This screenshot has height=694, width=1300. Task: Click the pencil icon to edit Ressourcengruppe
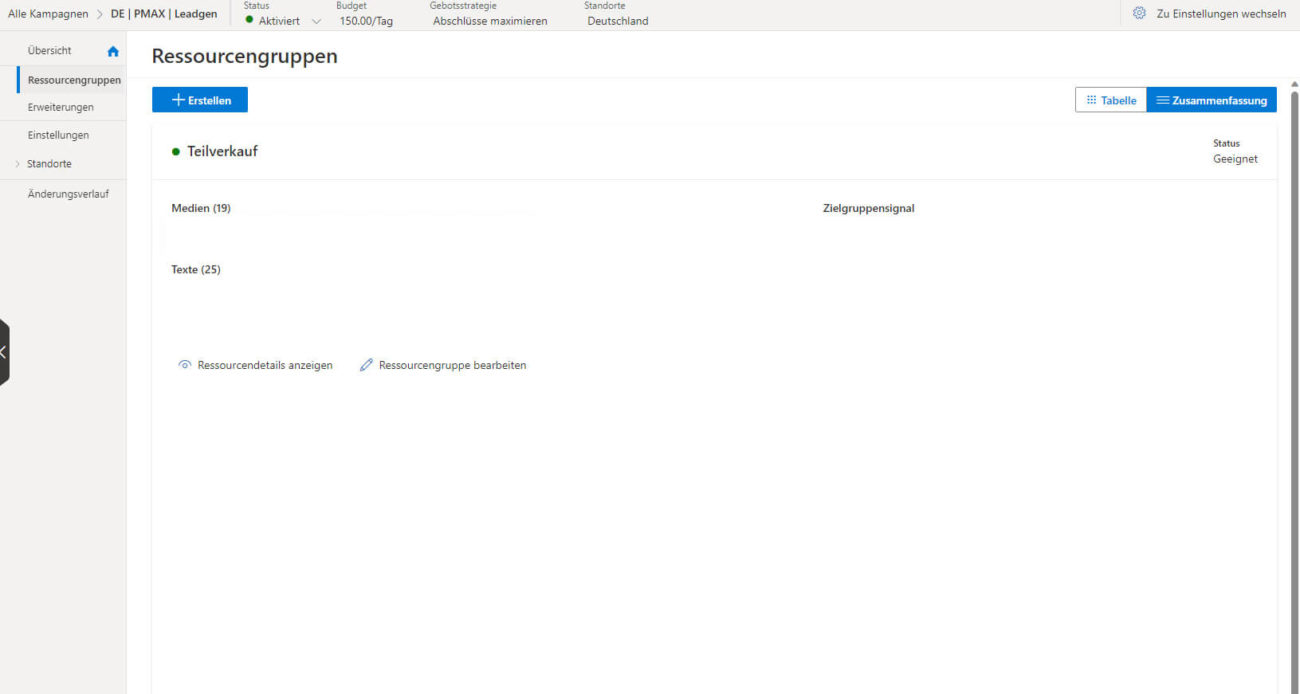click(x=366, y=365)
